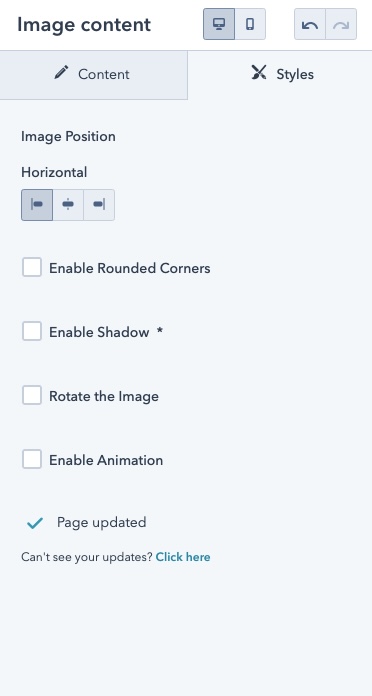
Task: Enable Rounded Corners checkbox
Action: 32,268
